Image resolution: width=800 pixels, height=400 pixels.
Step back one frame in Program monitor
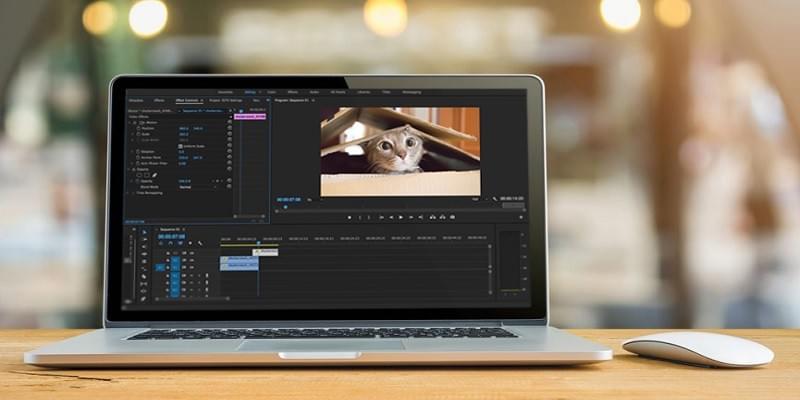click(x=391, y=217)
